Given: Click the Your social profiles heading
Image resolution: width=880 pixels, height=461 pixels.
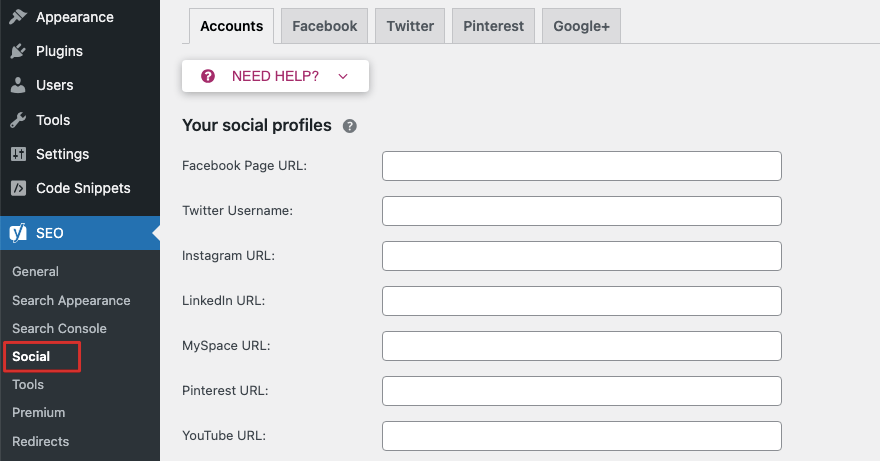Looking at the screenshot, I should [x=256, y=125].
